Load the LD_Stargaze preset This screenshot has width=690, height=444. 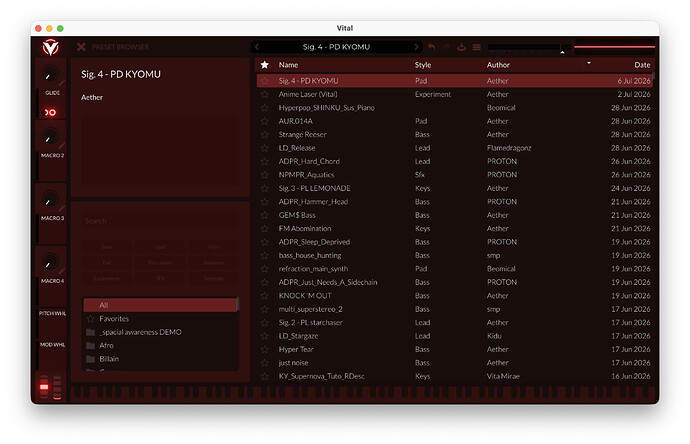coord(455,336)
